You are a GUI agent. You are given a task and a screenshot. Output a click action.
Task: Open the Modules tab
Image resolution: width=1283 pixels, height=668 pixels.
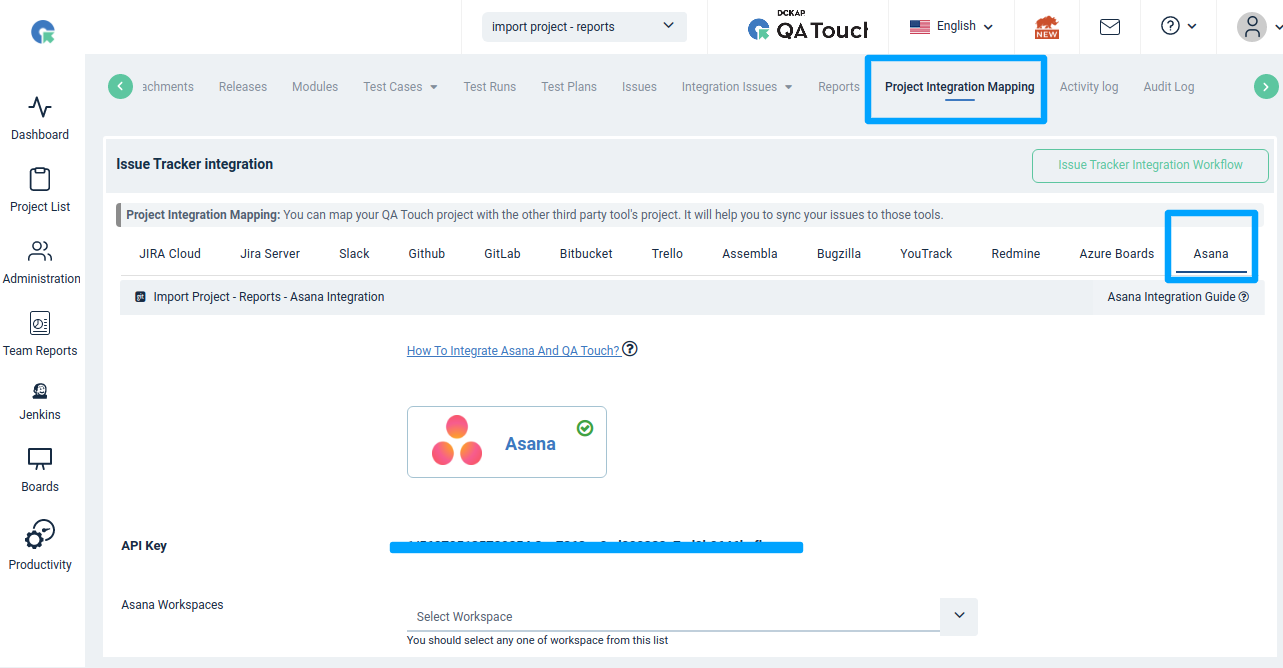click(x=315, y=87)
